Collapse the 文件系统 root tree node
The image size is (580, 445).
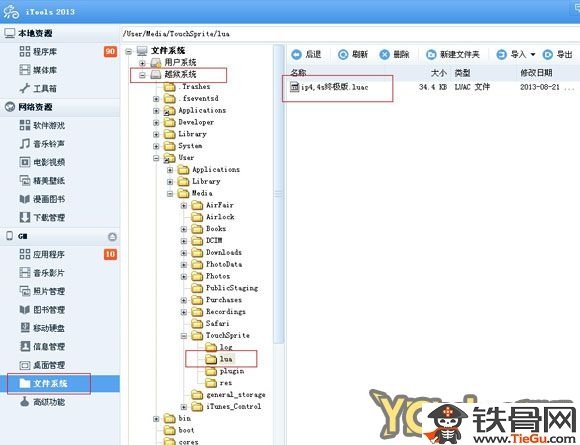[129, 51]
